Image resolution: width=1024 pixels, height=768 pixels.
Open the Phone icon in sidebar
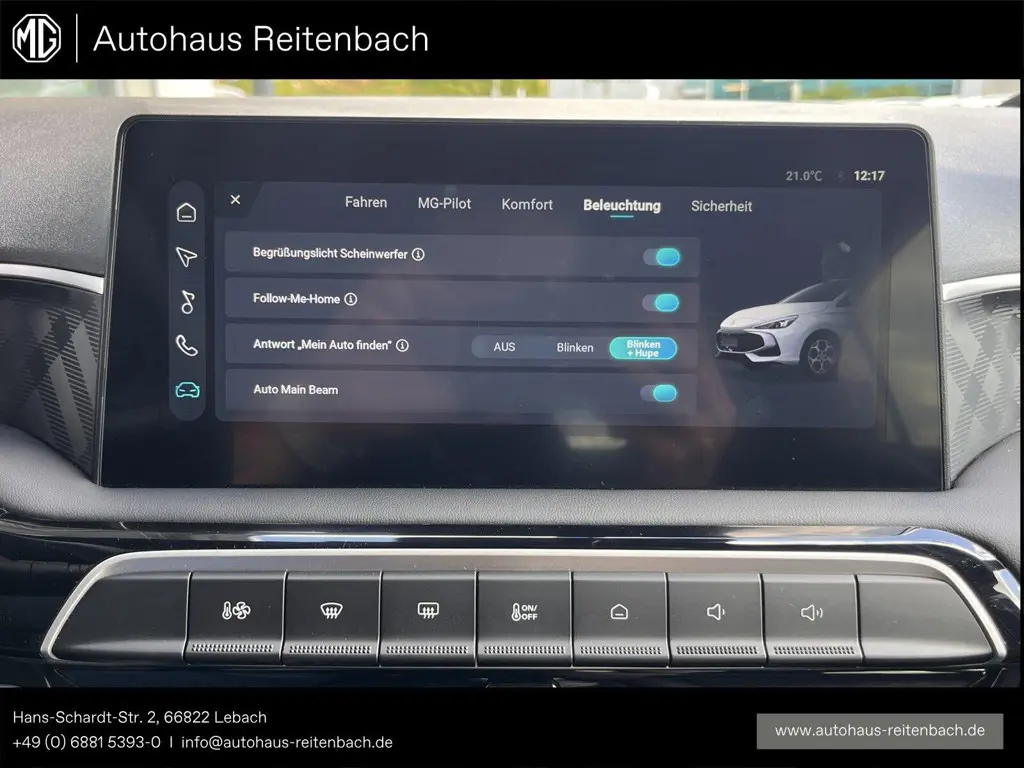(x=186, y=346)
